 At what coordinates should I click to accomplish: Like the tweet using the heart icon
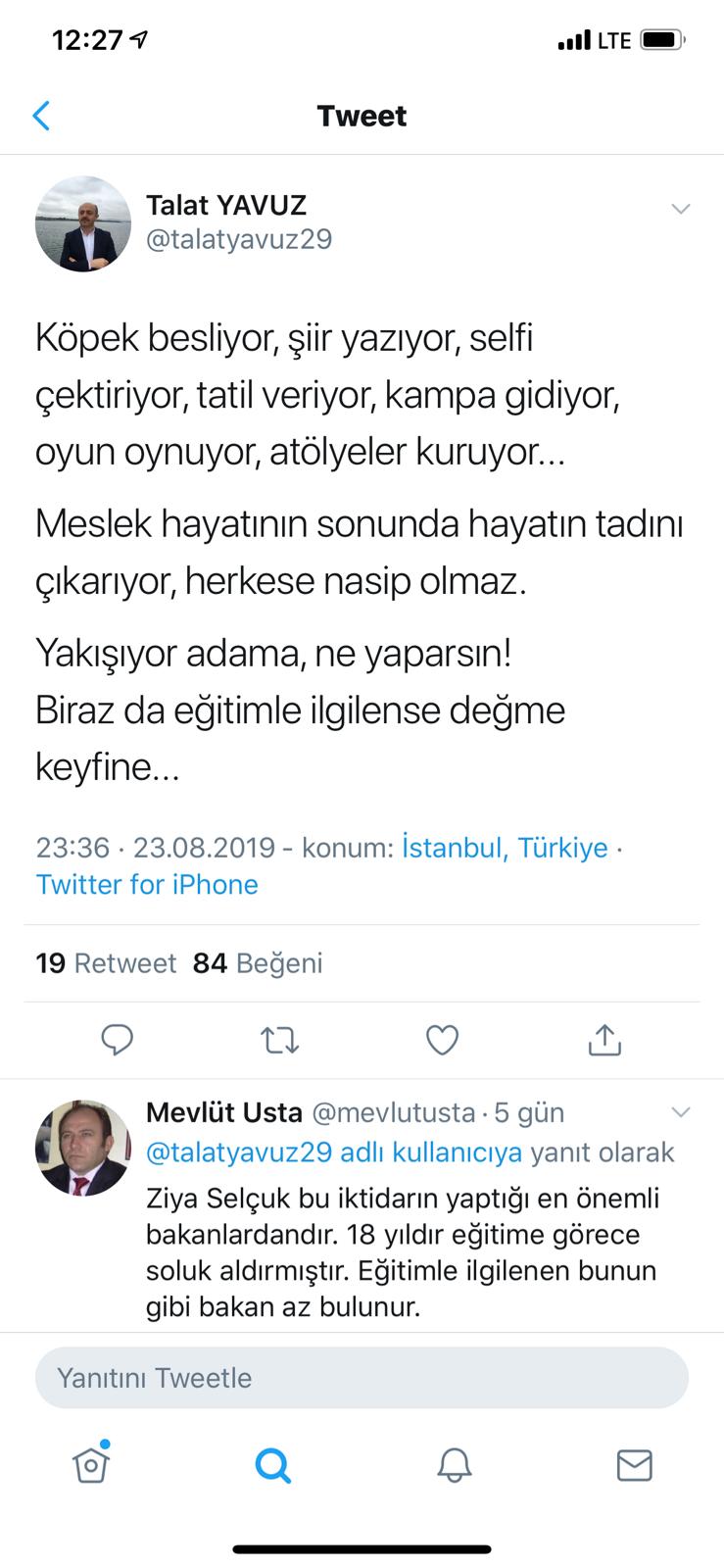click(x=442, y=1040)
